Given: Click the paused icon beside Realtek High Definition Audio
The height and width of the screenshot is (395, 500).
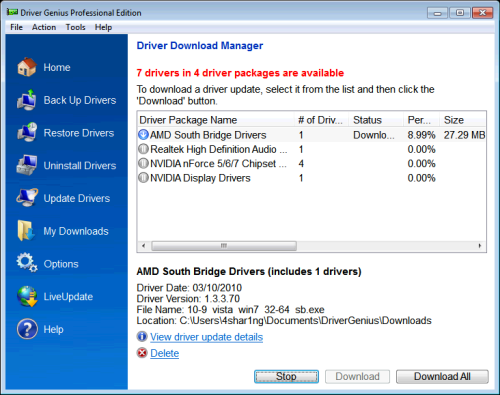Looking at the screenshot, I should pyautogui.click(x=143, y=149).
